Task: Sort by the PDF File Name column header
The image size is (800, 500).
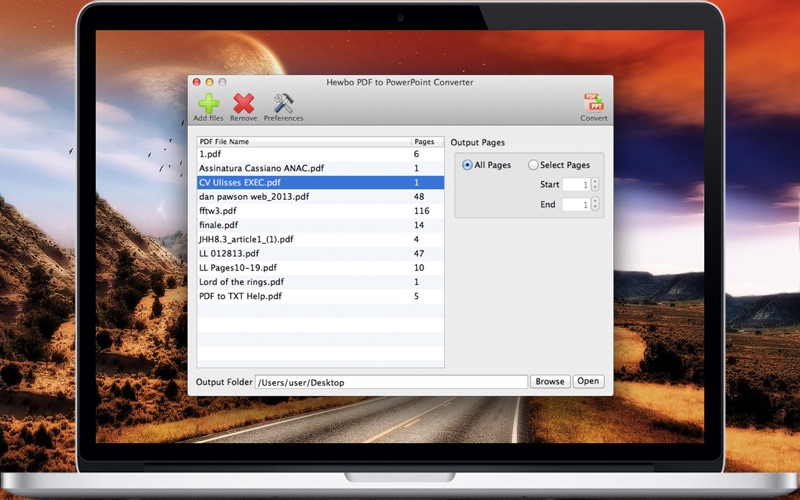Action: pyautogui.click(x=304, y=141)
